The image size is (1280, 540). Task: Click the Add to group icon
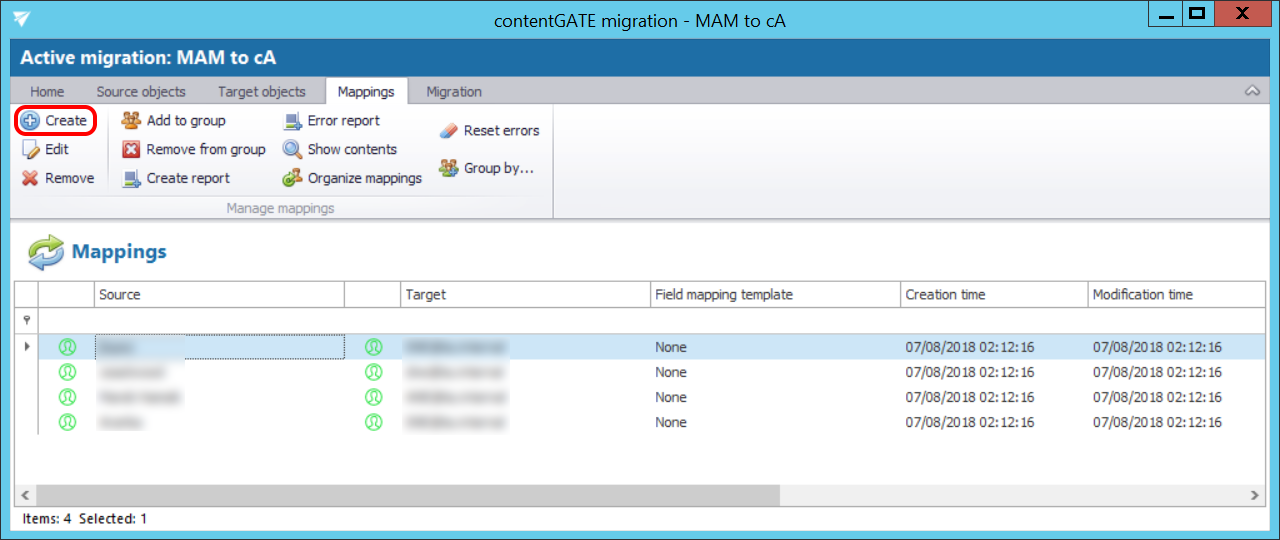131,121
